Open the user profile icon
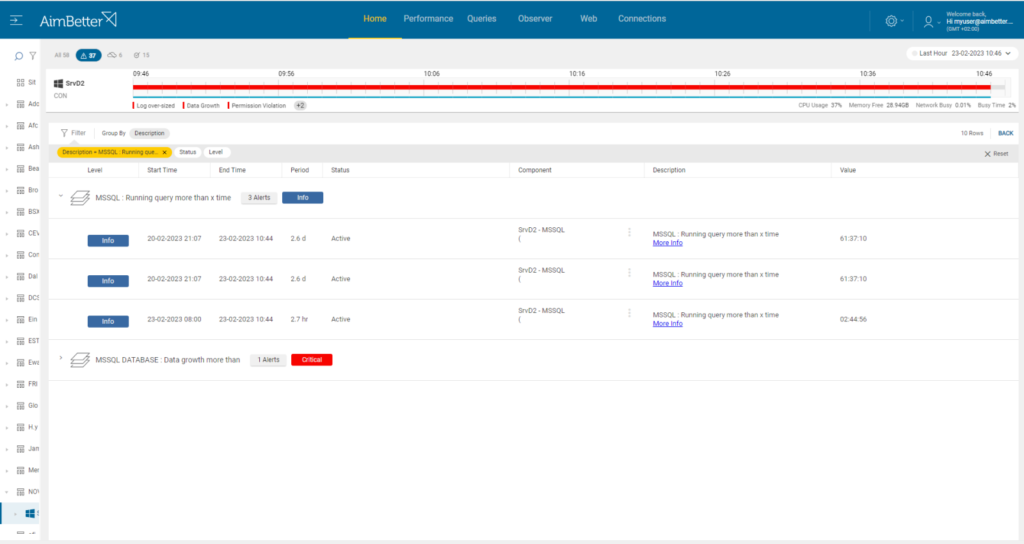 (x=928, y=22)
